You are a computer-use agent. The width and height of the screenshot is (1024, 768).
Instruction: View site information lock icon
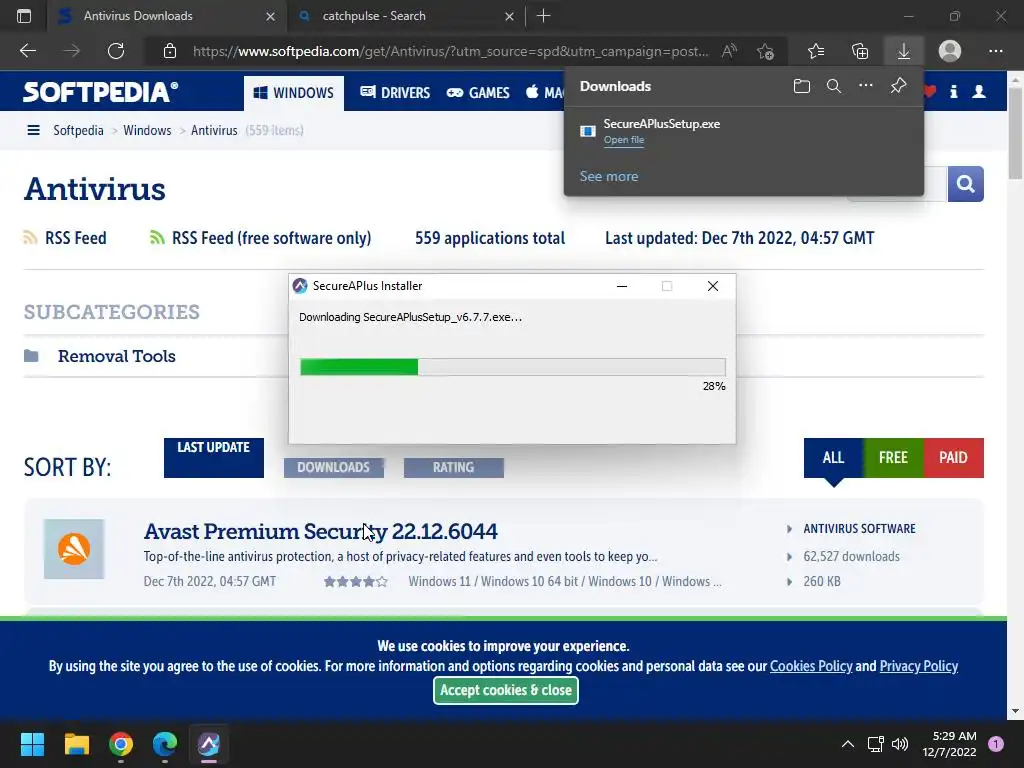pos(170,51)
